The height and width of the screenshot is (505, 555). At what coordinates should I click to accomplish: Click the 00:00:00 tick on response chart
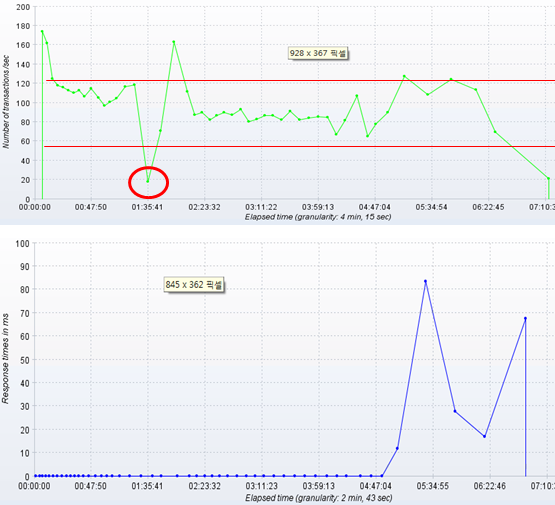pyautogui.click(x=34, y=486)
